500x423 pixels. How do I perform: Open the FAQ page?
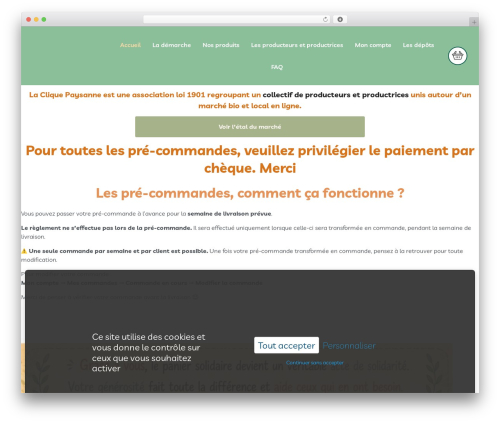[x=277, y=67]
